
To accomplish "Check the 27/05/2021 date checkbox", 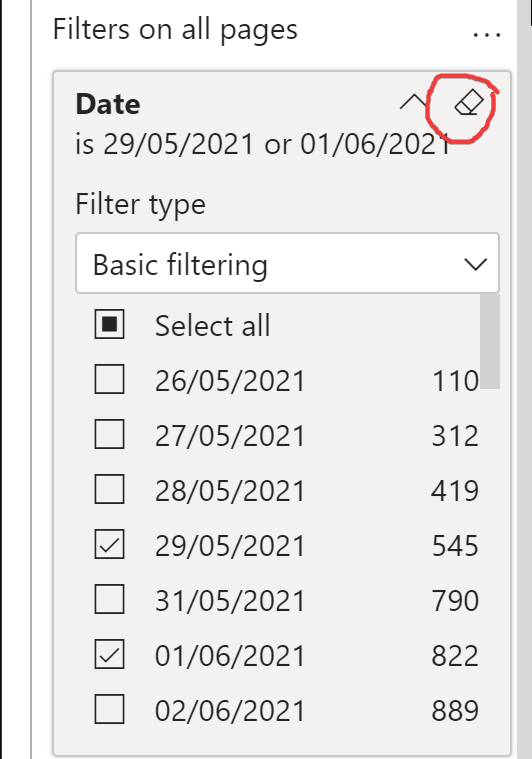I will tap(109, 434).
